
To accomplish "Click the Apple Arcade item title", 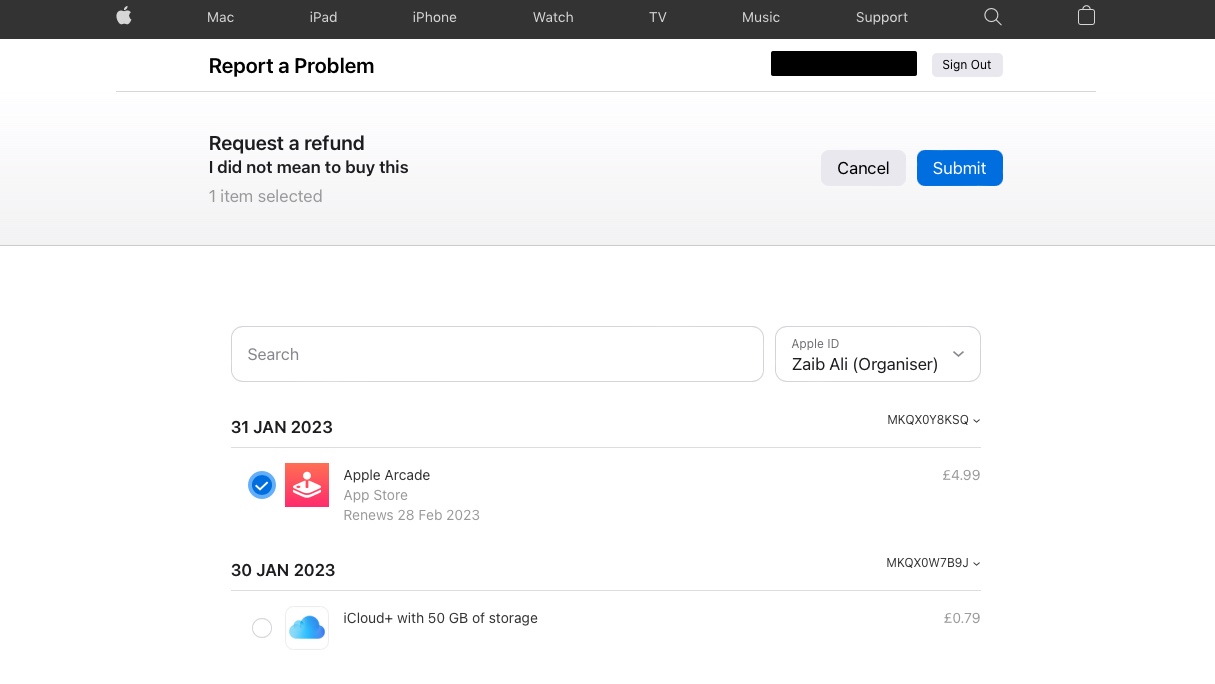I will [386, 475].
